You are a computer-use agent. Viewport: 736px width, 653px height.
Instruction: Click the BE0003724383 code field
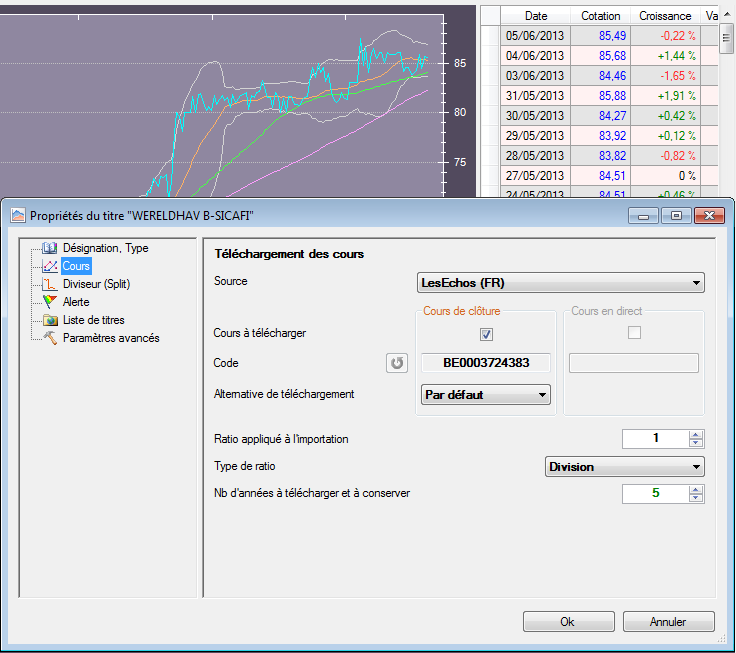(486, 363)
